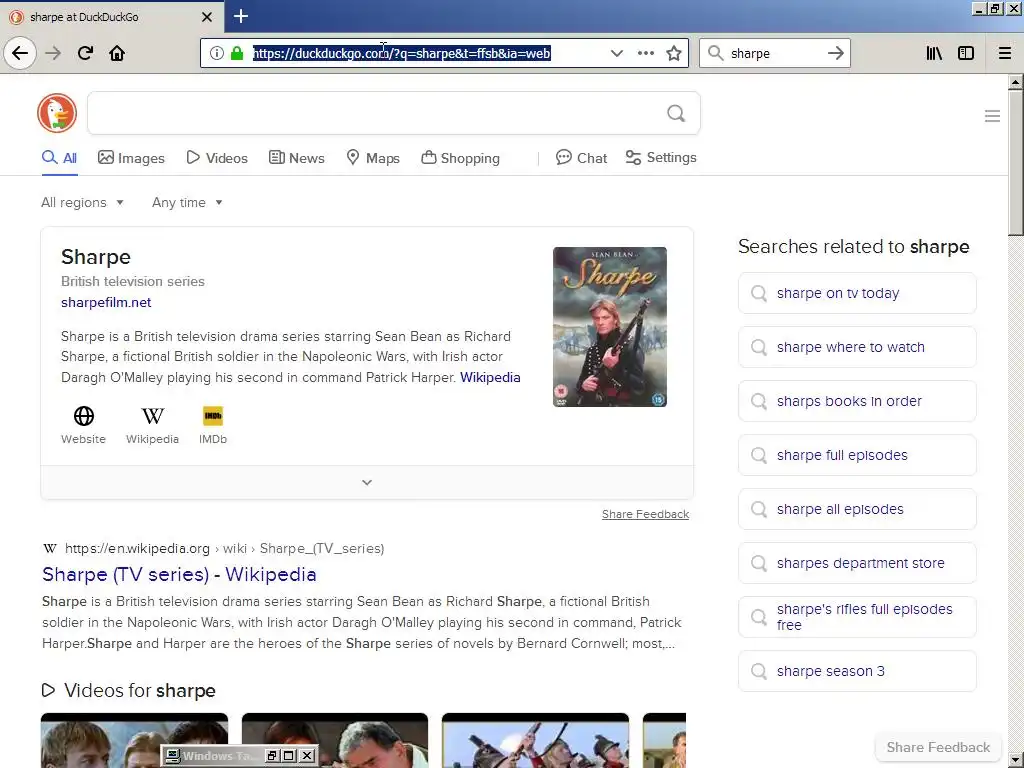
Task: Submit browser search bar with arrow icon
Action: [x=835, y=53]
